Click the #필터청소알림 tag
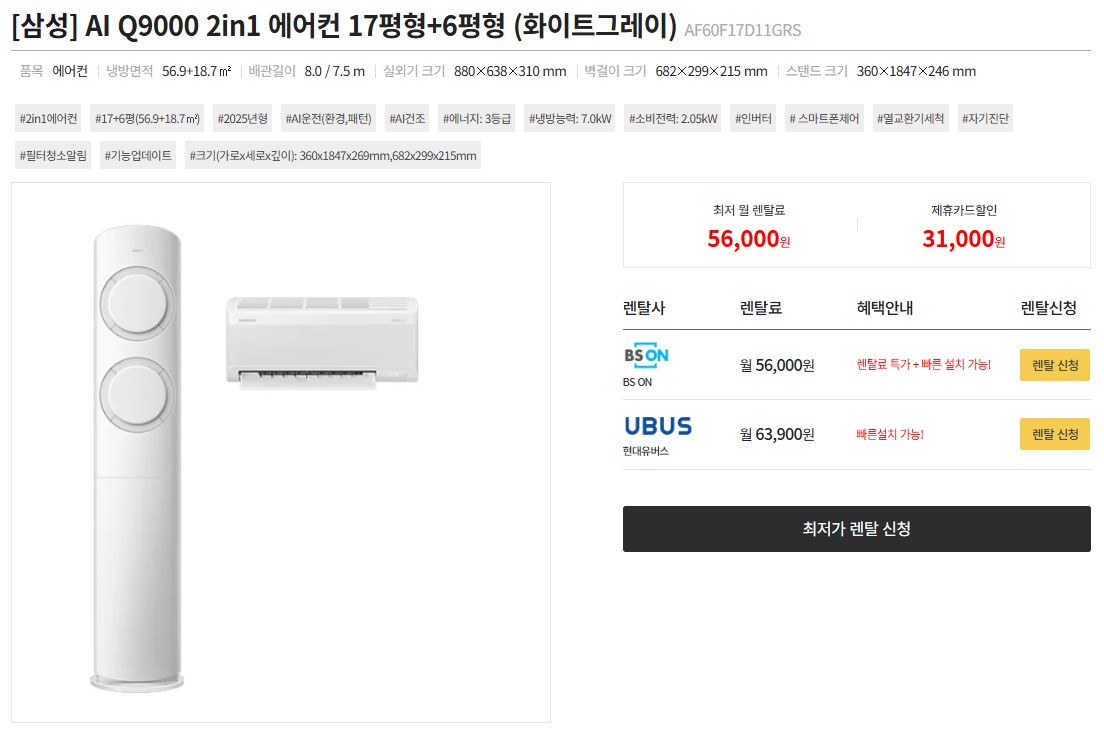1104x735 pixels. [52, 155]
